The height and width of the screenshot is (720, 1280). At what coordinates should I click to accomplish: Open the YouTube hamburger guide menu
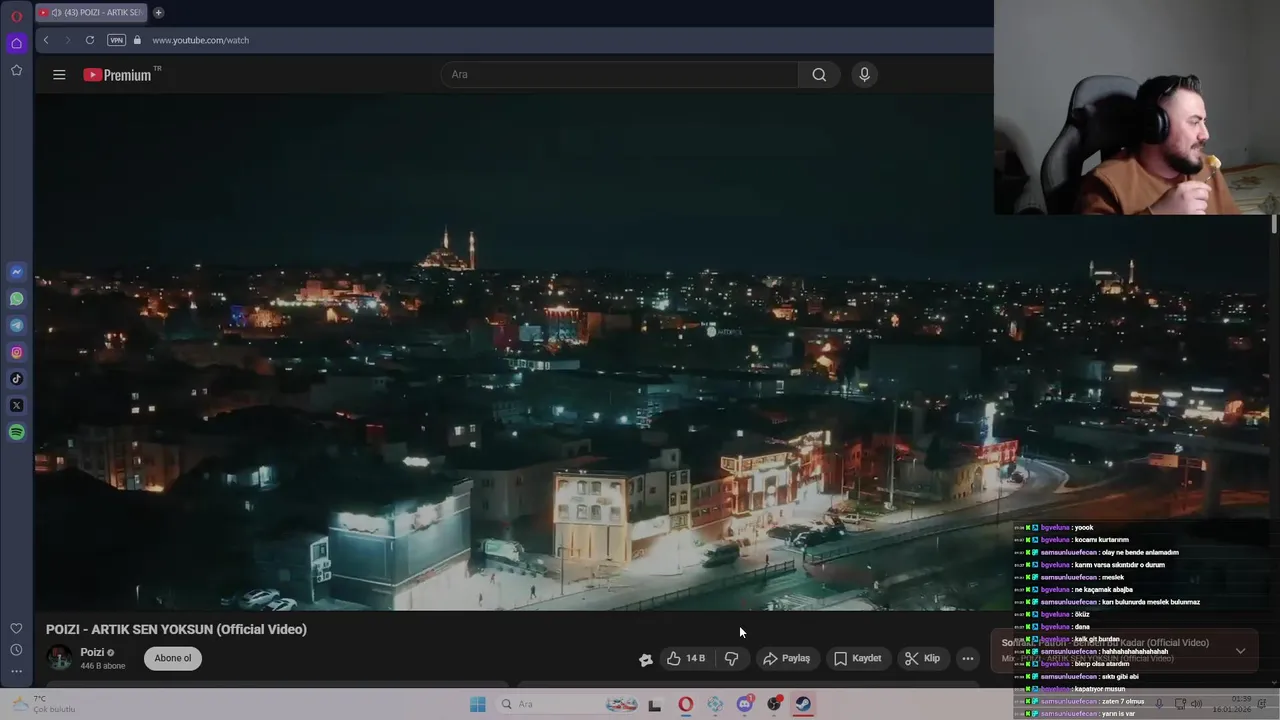(59, 74)
